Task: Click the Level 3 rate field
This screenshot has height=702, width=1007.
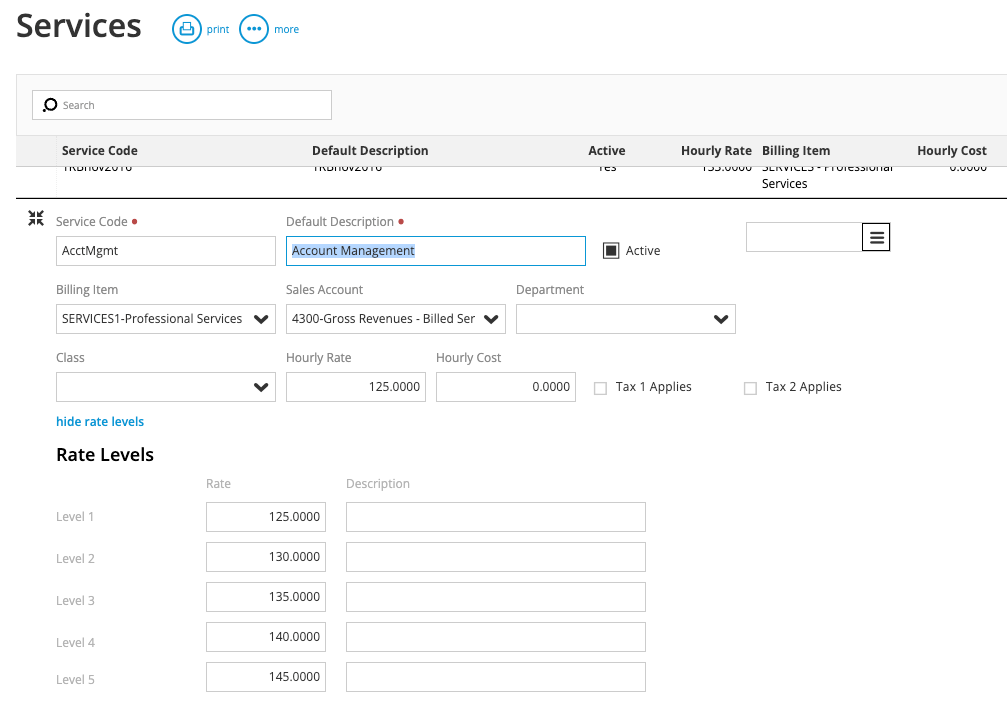Action: [265, 596]
